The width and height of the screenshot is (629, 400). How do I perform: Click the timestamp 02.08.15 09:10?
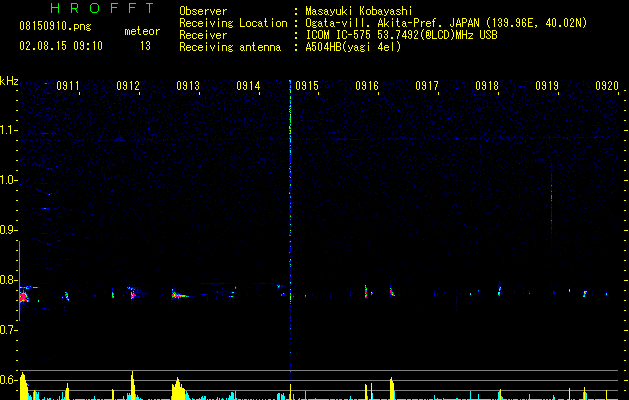pyautogui.click(x=61, y=46)
